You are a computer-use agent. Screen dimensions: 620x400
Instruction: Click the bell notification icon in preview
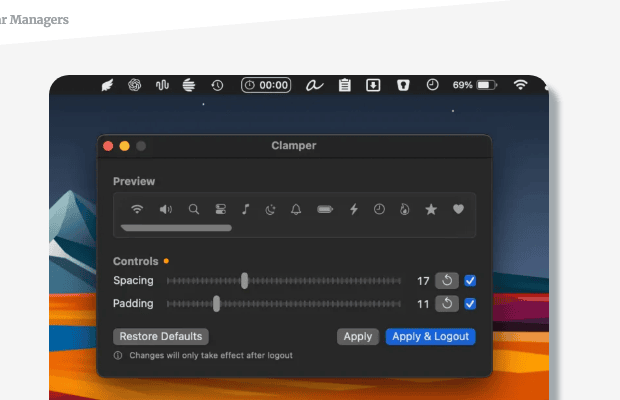pyautogui.click(x=296, y=209)
